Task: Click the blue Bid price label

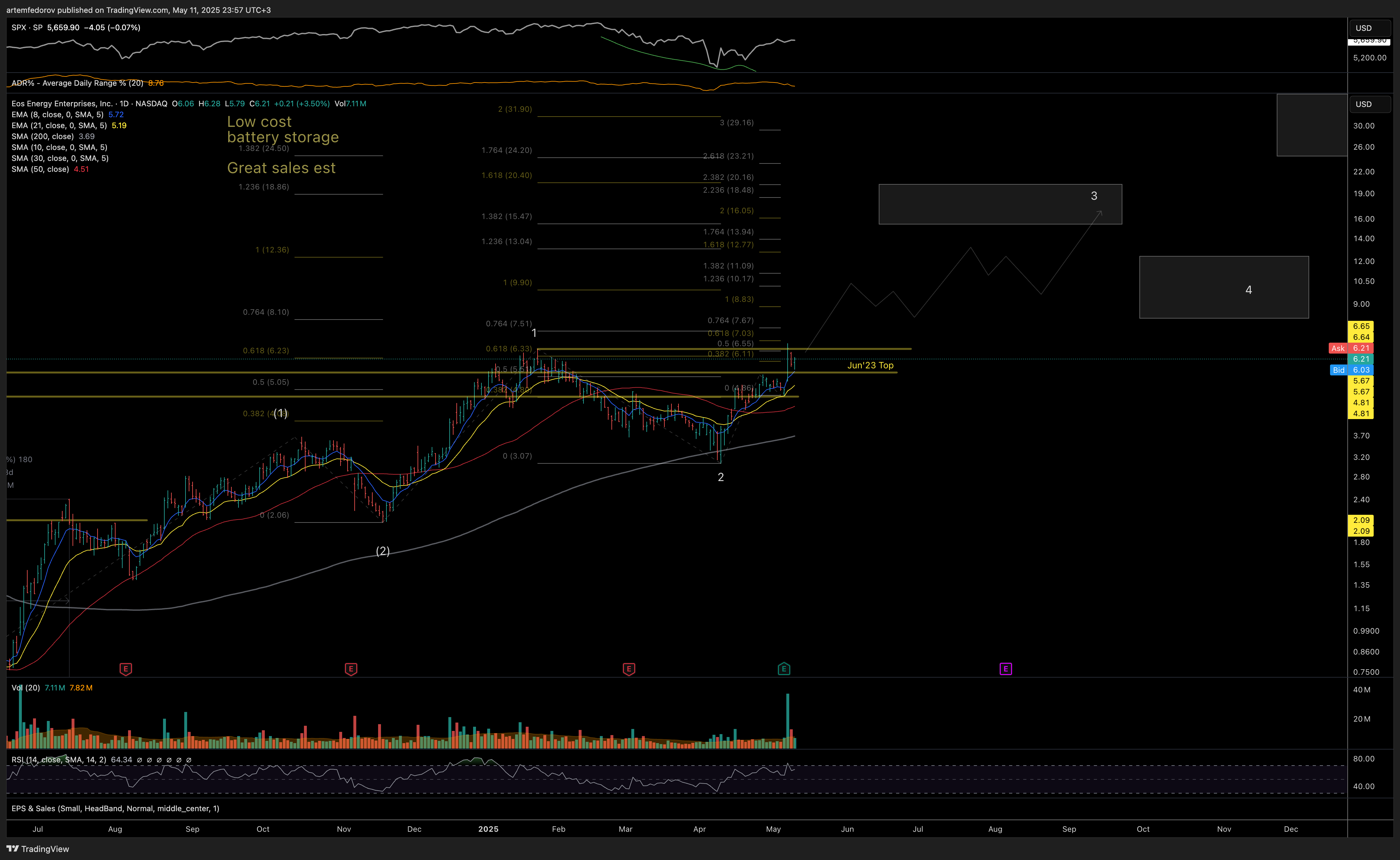Action: (x=1351, y=370)
